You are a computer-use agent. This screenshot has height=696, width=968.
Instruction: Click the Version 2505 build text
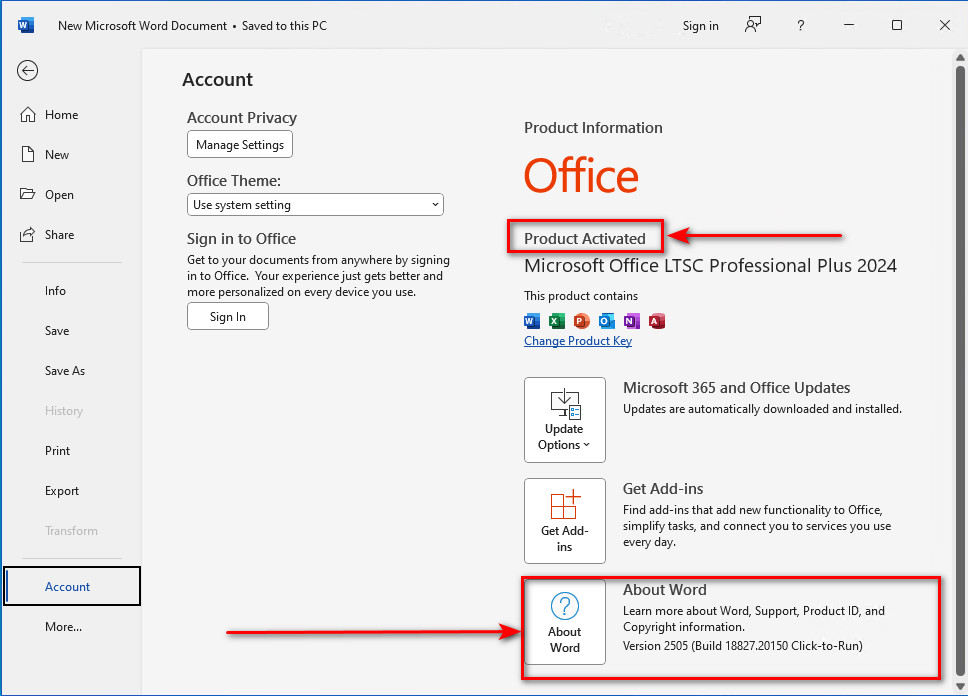743,646
